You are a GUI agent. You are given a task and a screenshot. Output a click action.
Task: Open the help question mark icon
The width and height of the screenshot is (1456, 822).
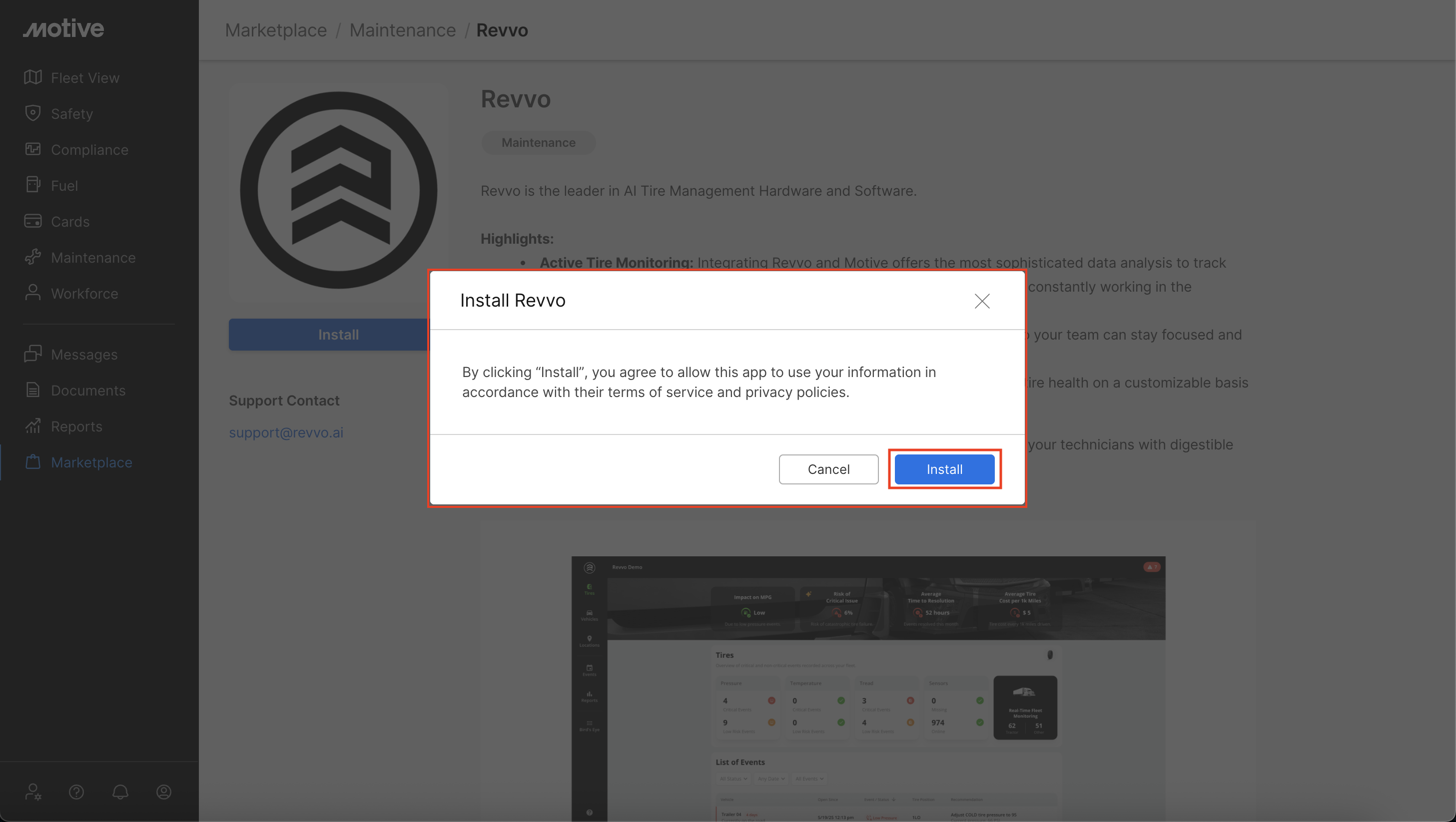click(x=76, y=792)
